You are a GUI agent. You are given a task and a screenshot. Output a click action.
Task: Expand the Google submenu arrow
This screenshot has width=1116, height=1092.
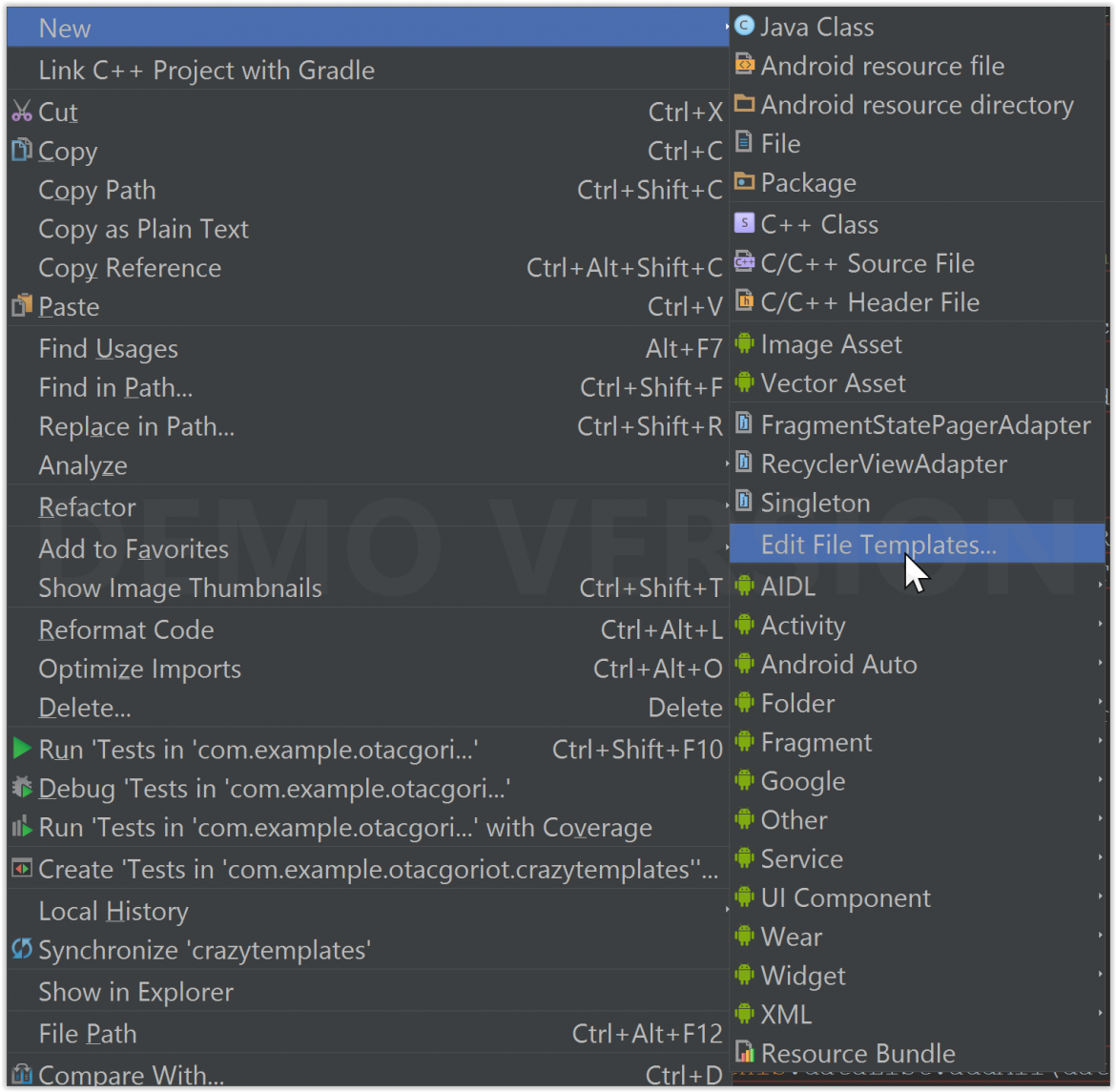click(1101, 780)
